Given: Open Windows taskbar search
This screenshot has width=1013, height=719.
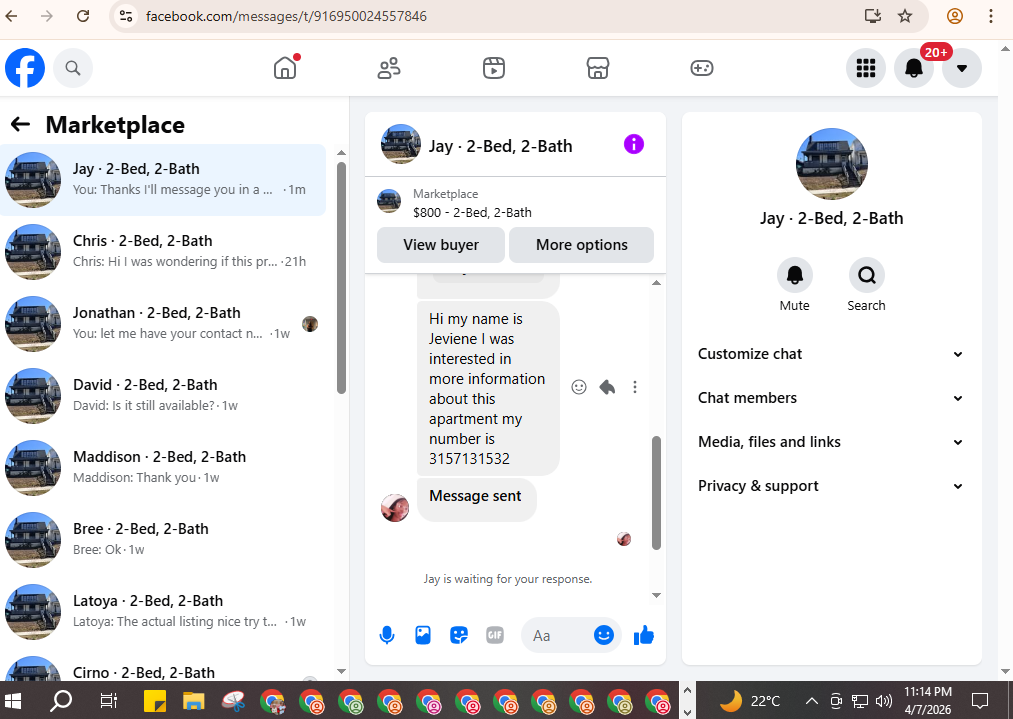Looking at the screenshot, I should click(x=61, y=701).
